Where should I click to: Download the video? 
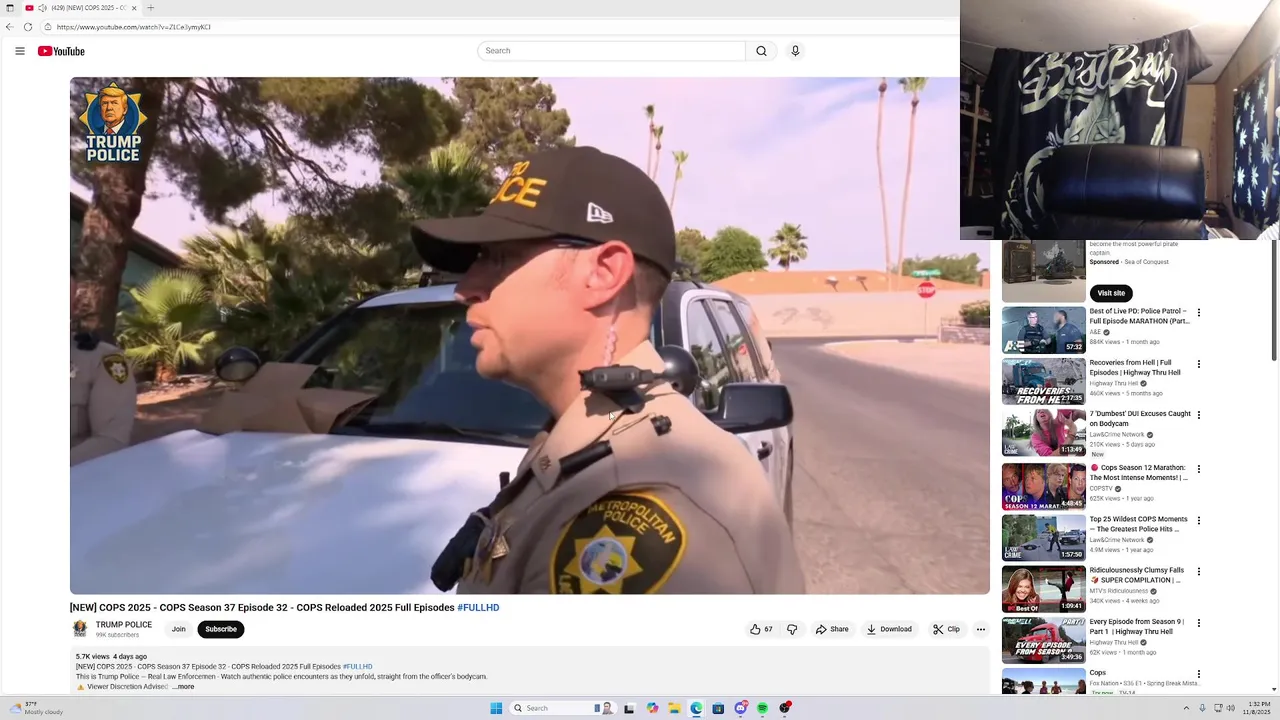[x=889, y=629]
